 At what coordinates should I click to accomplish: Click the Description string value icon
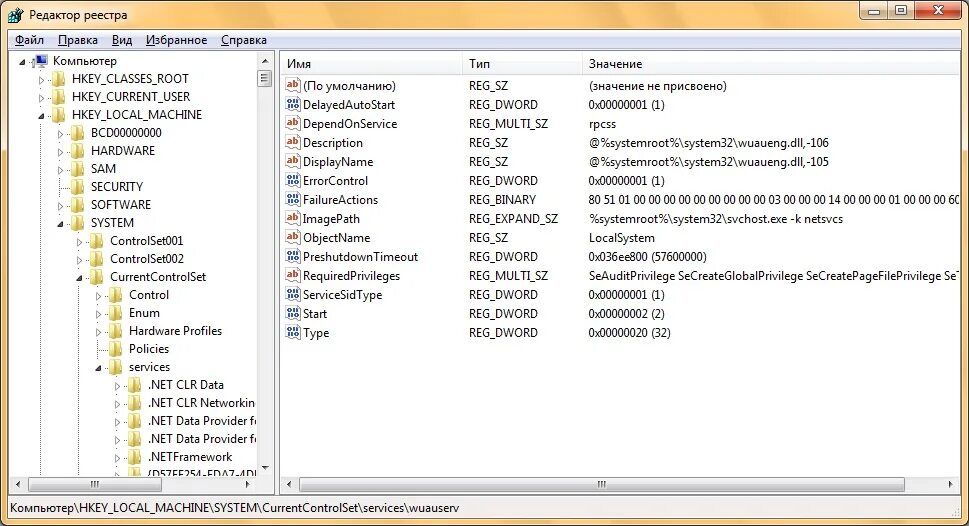point(293,142)
